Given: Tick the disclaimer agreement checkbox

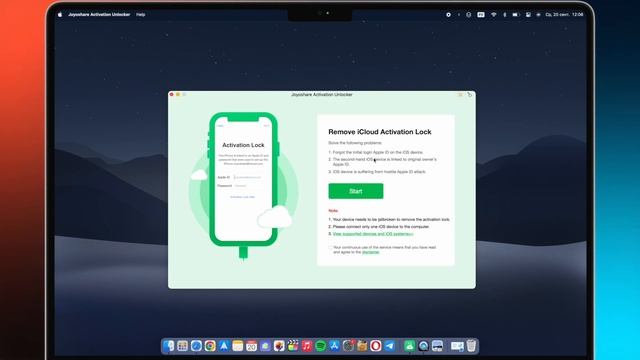Looking at the screenshot, I should (330, 248).
